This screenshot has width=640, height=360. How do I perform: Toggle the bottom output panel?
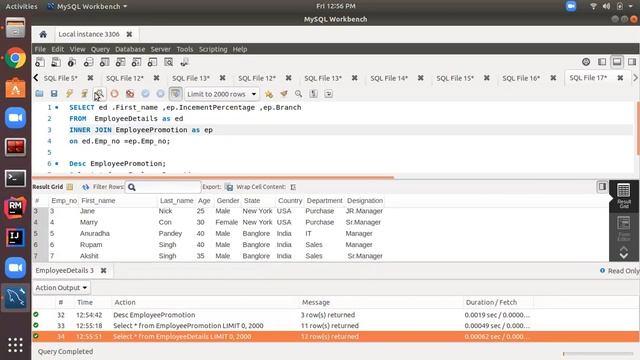click(x=617, y=62)
